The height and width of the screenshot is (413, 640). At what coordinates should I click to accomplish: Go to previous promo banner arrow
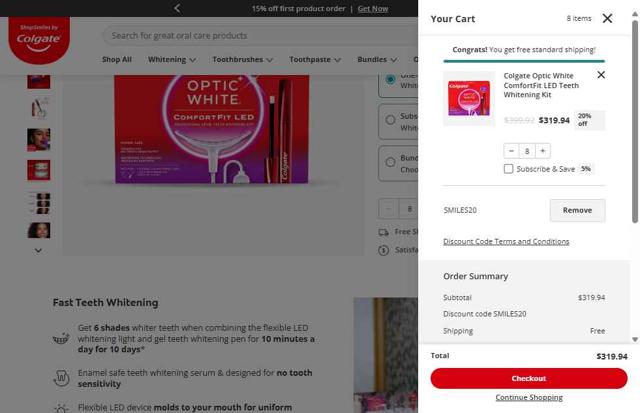point(177,8)
